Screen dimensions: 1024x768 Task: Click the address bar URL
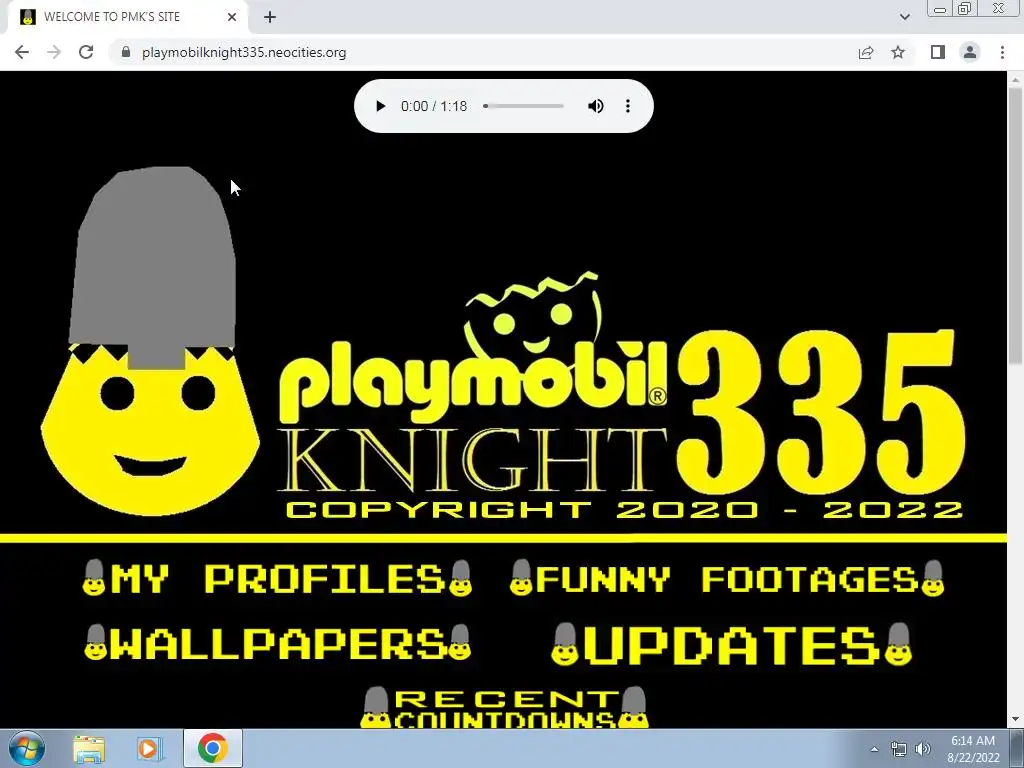tap(244, 52)
